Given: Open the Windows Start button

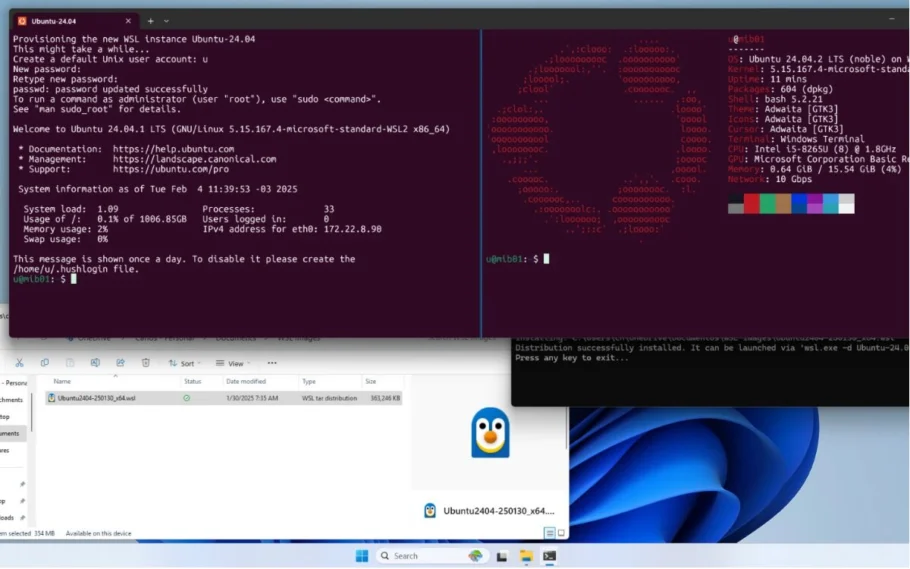Looking at the screenshot, I should 362,556.
